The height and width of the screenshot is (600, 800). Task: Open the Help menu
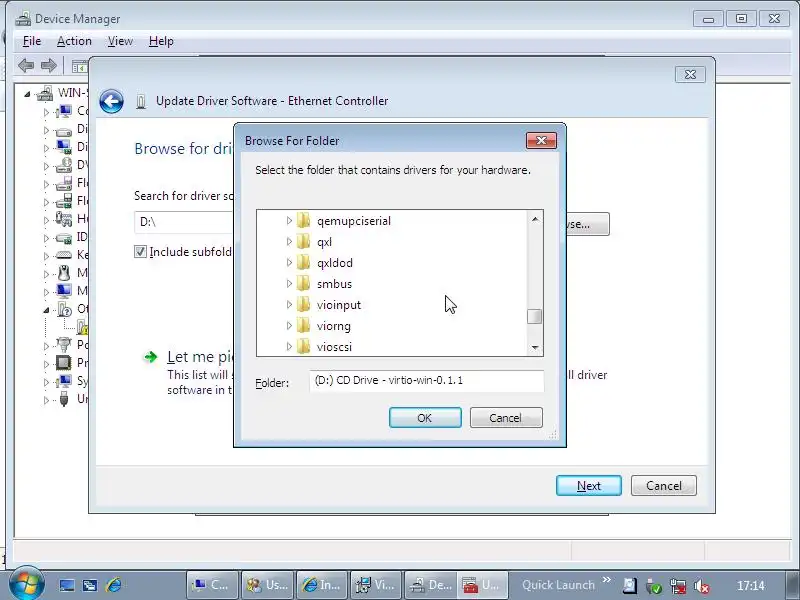161,41
